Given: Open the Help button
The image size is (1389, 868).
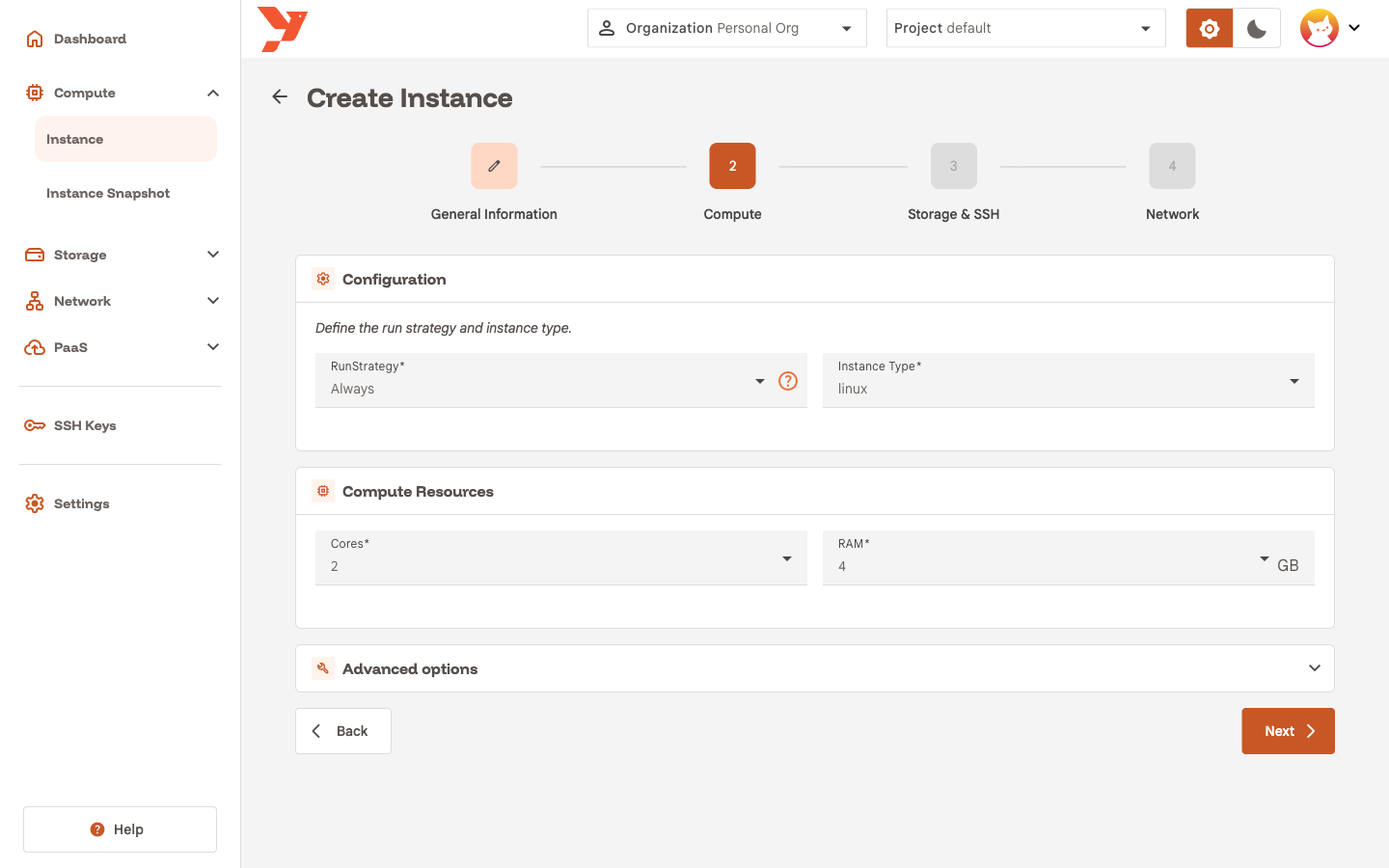Looking at the screenshot, I should point(120,829).
